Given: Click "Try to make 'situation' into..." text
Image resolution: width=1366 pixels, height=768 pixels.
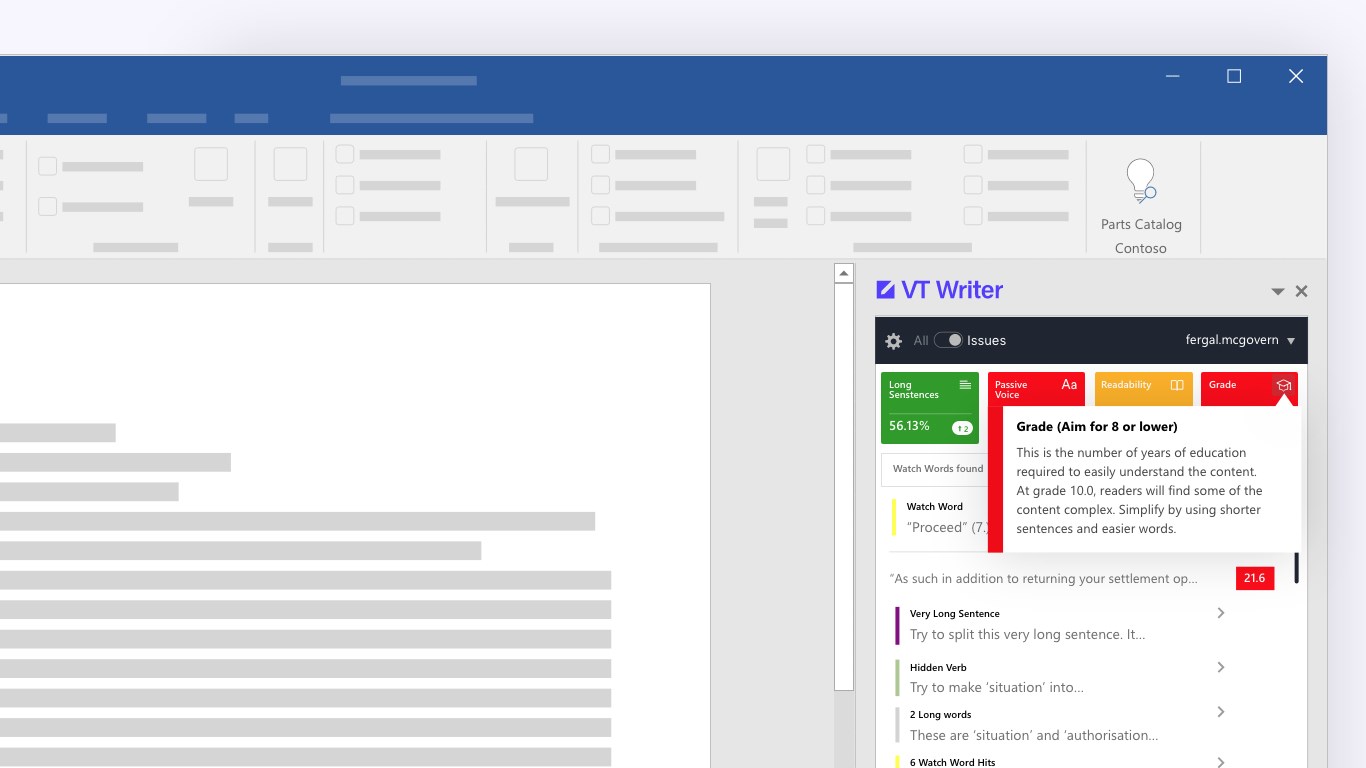Looking at the screenshot, I should (997, 687).
